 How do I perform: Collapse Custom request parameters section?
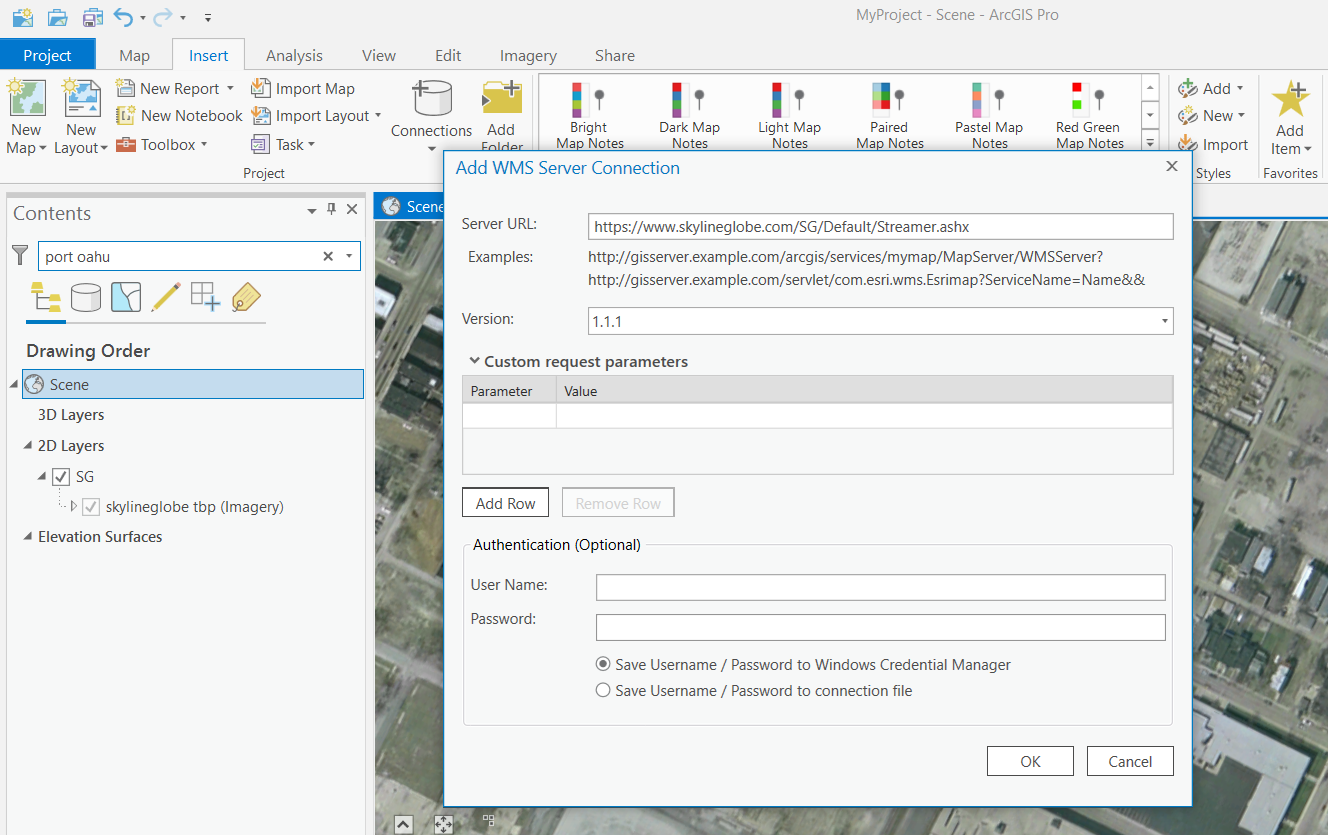tap(474, 362)
